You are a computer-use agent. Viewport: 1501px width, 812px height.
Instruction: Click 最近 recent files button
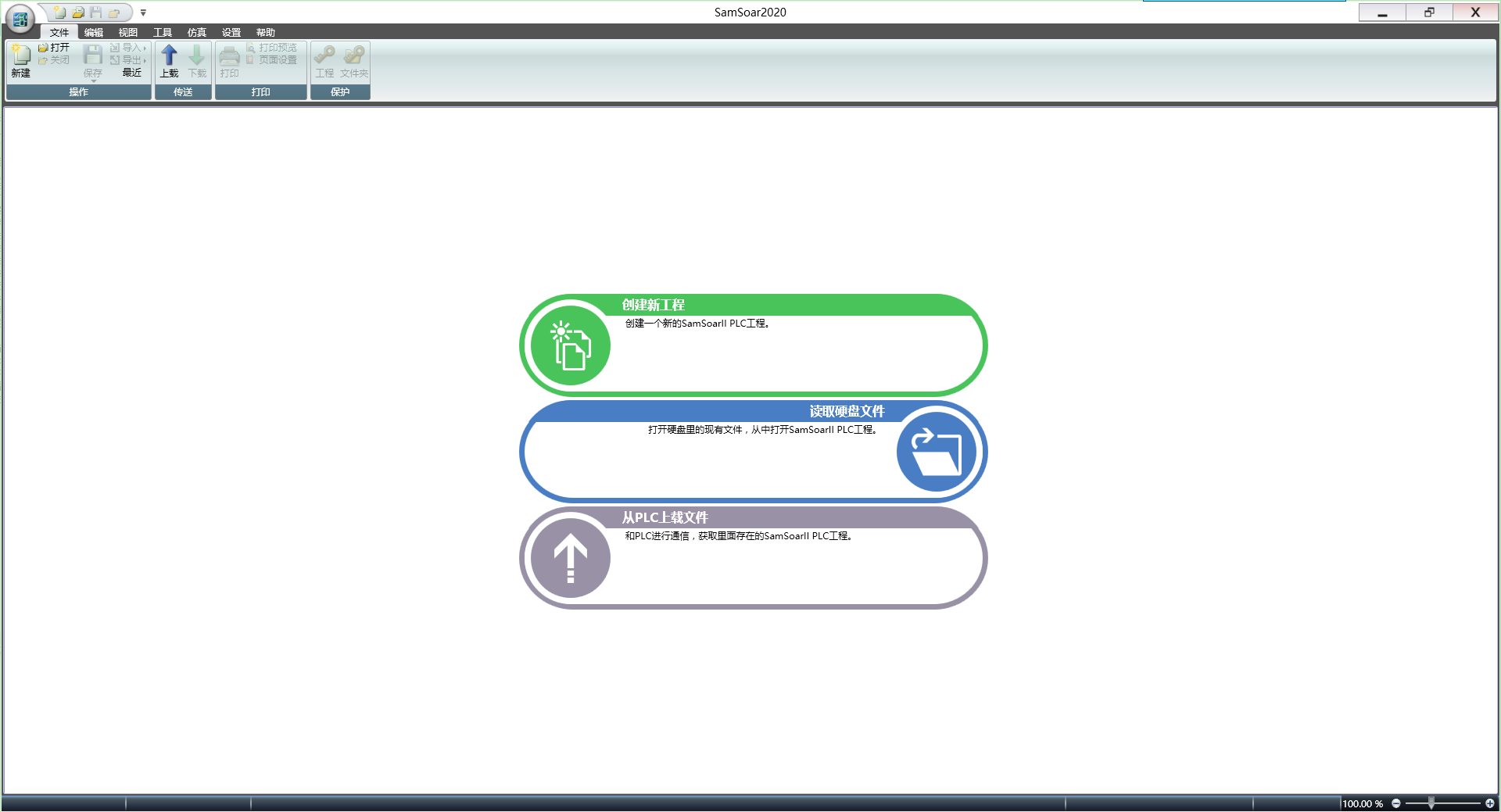[x=132, y=73]
